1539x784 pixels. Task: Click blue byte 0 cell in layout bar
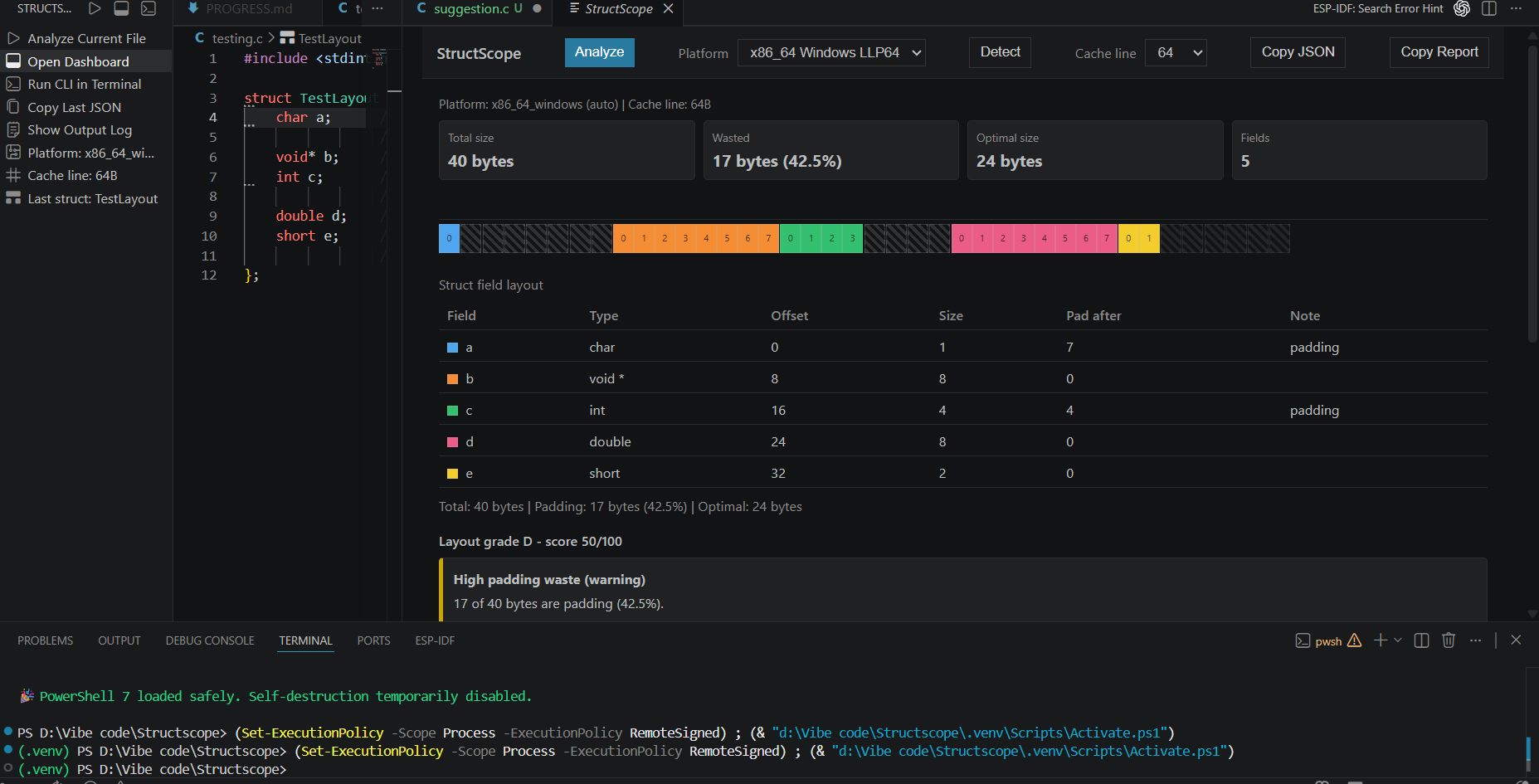[x=449, y=238]
